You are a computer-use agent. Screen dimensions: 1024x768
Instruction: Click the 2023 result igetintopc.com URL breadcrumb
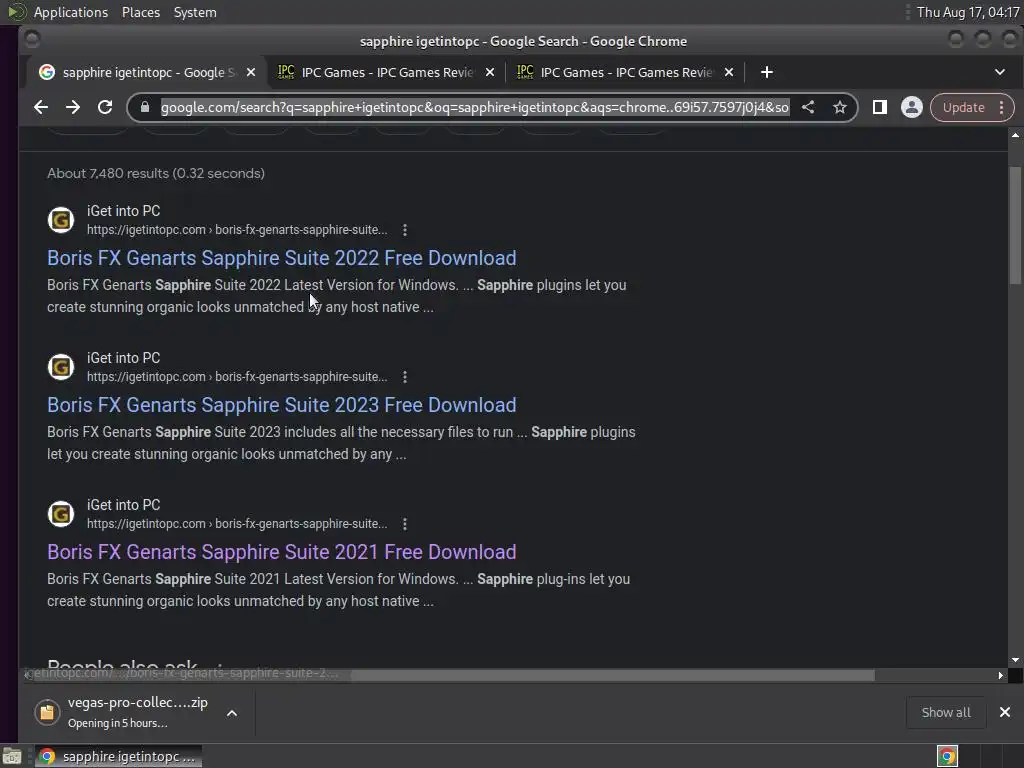point(237,377)
